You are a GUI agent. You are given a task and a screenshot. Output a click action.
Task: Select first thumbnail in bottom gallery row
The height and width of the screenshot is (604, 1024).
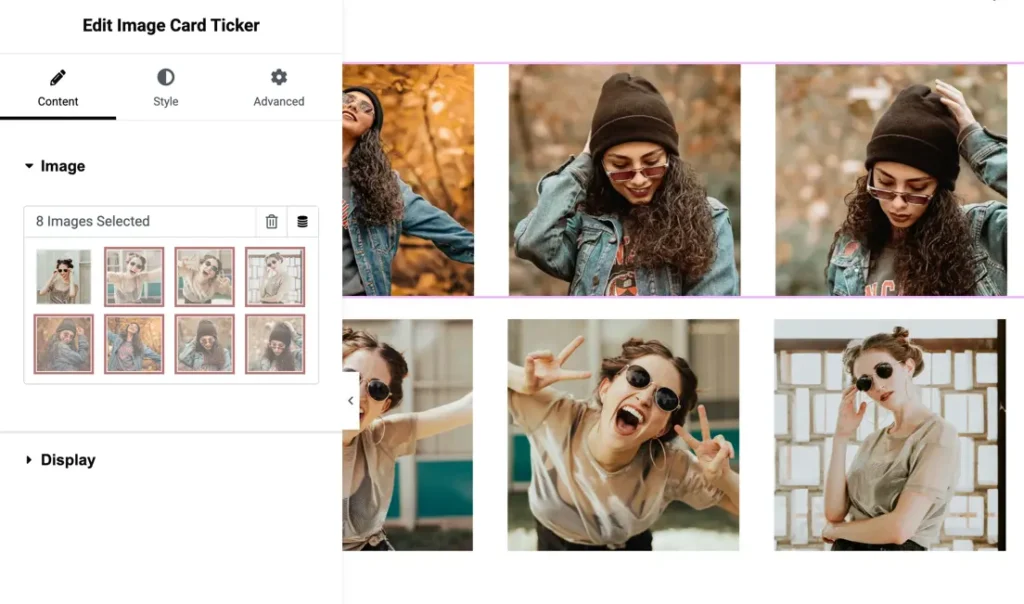pos(64,344)
